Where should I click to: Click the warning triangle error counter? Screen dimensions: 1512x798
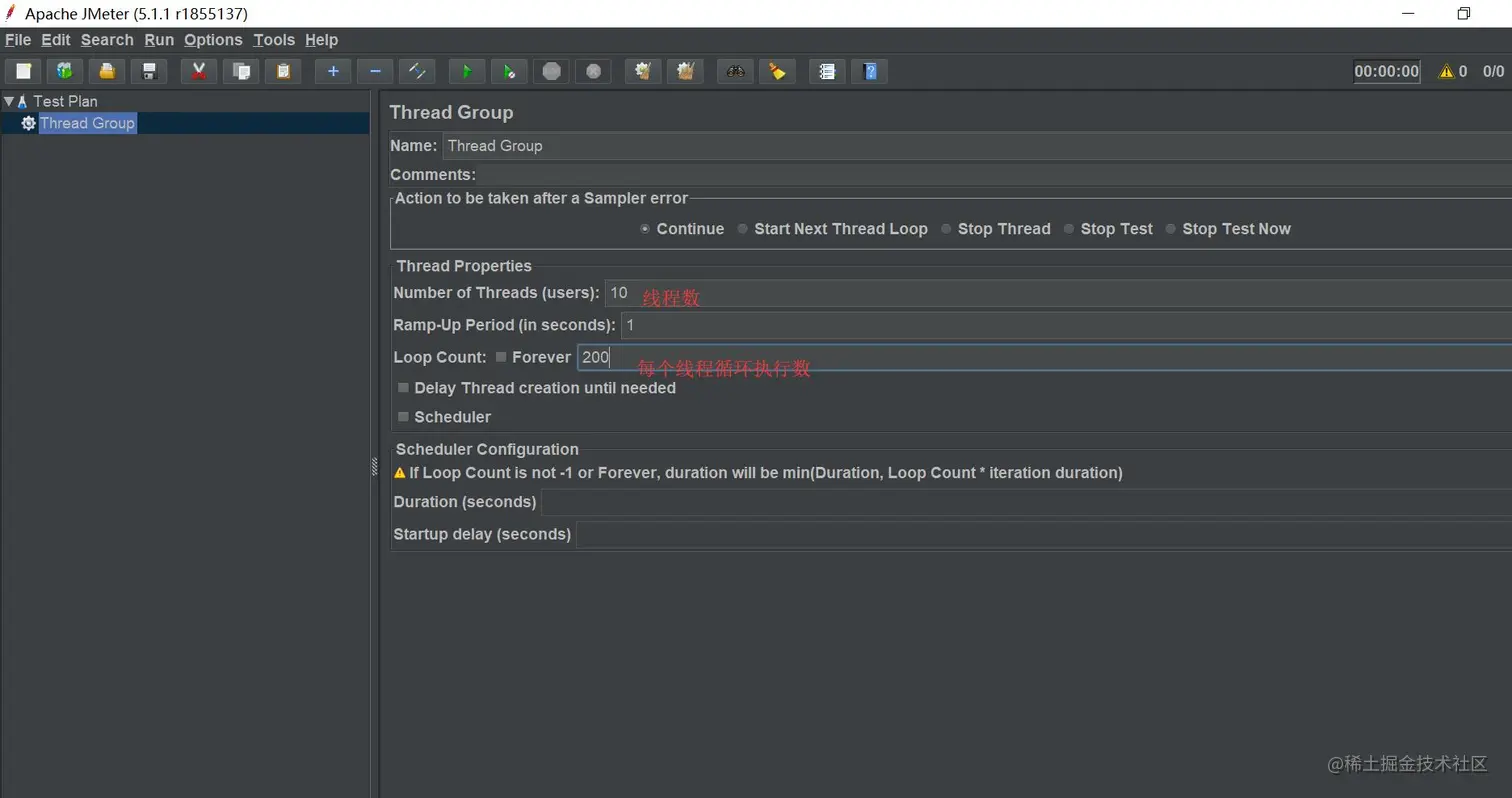1446,71
